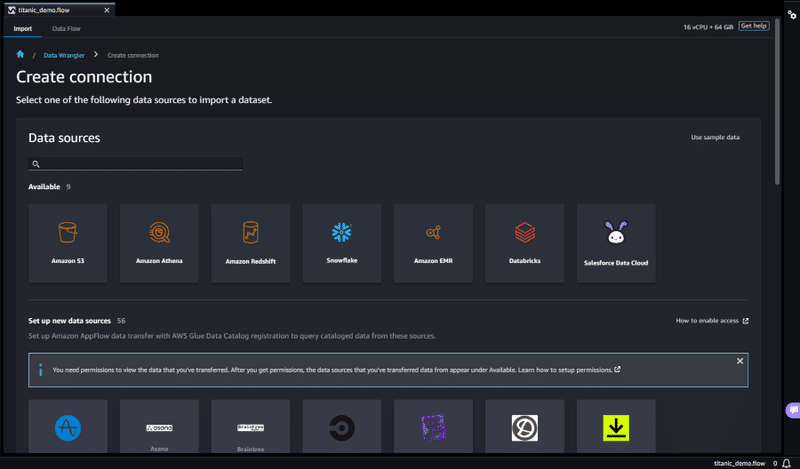
Task: Click the Get help button
Action: [x=754, y=26]
